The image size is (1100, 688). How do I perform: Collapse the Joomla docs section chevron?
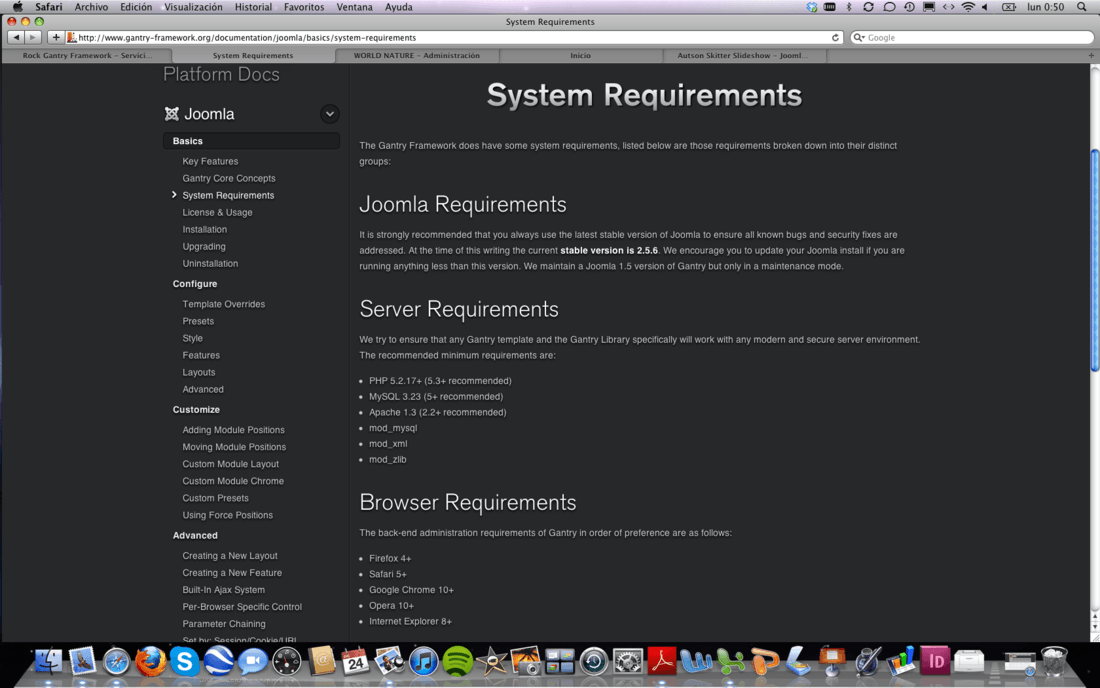click(x=330, y=114)
